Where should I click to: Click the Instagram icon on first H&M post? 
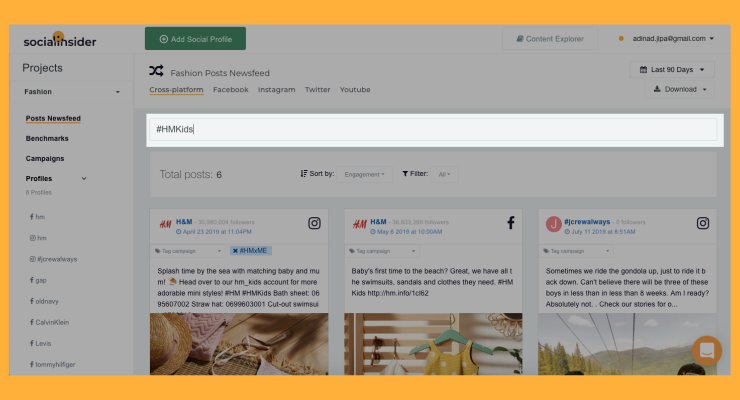click(314, 223)
